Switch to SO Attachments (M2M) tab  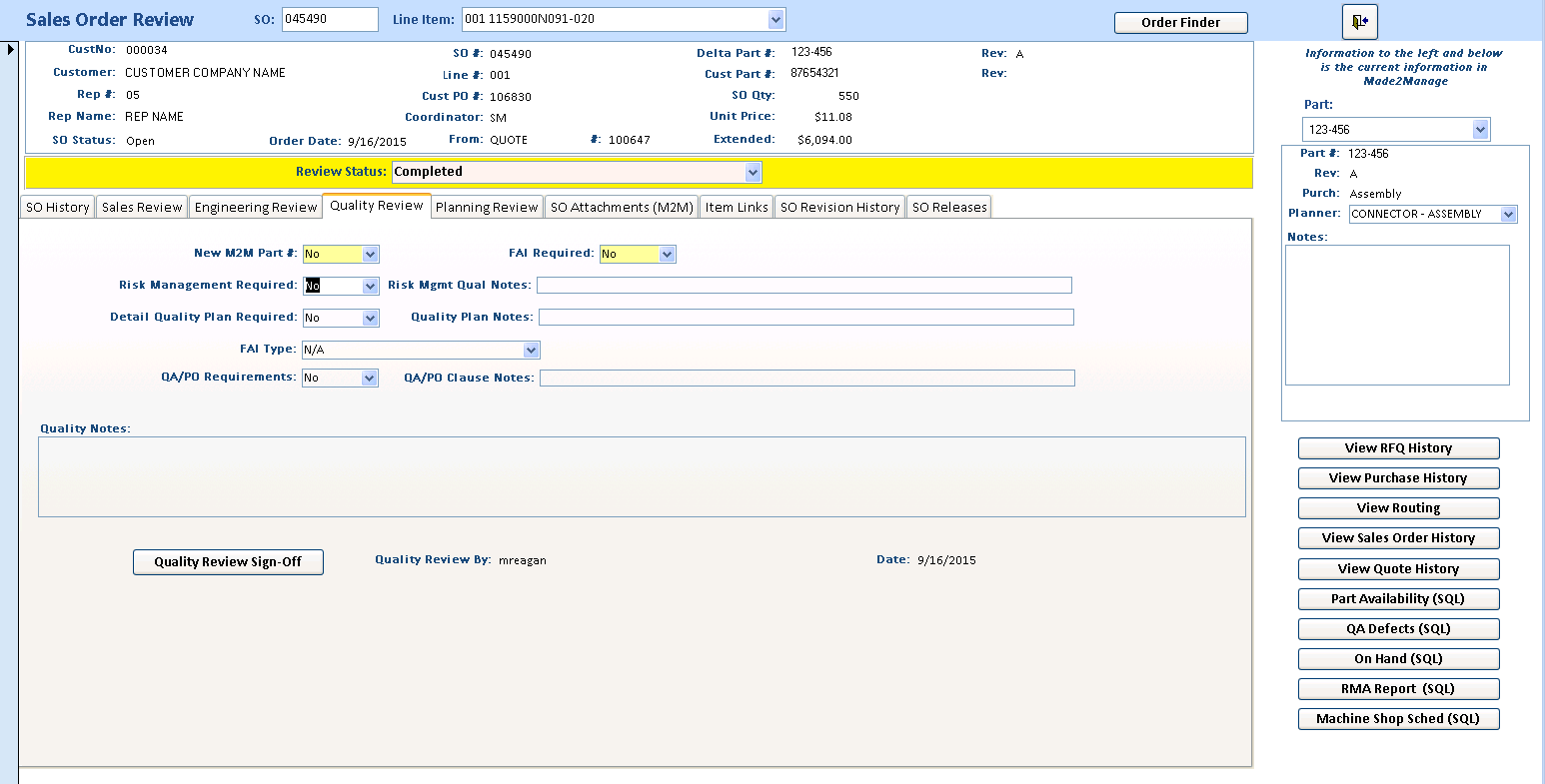point(622,207)
